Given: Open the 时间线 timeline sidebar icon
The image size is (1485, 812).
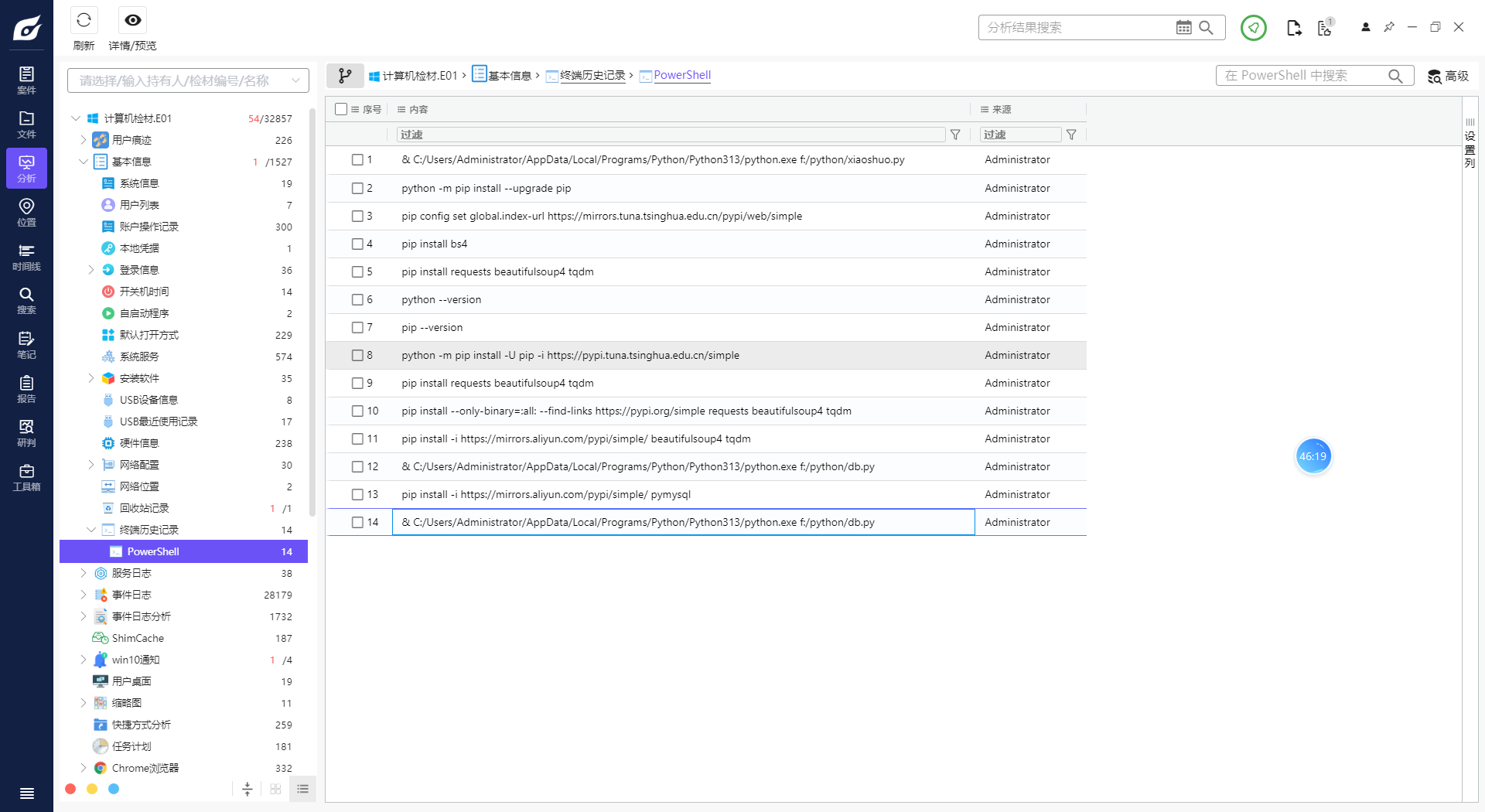Looking at the screenshot, I should pos(26,257).
